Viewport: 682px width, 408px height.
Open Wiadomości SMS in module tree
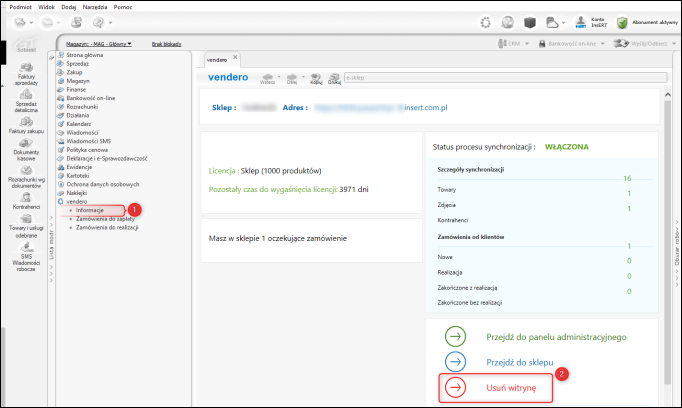[88, 141]
